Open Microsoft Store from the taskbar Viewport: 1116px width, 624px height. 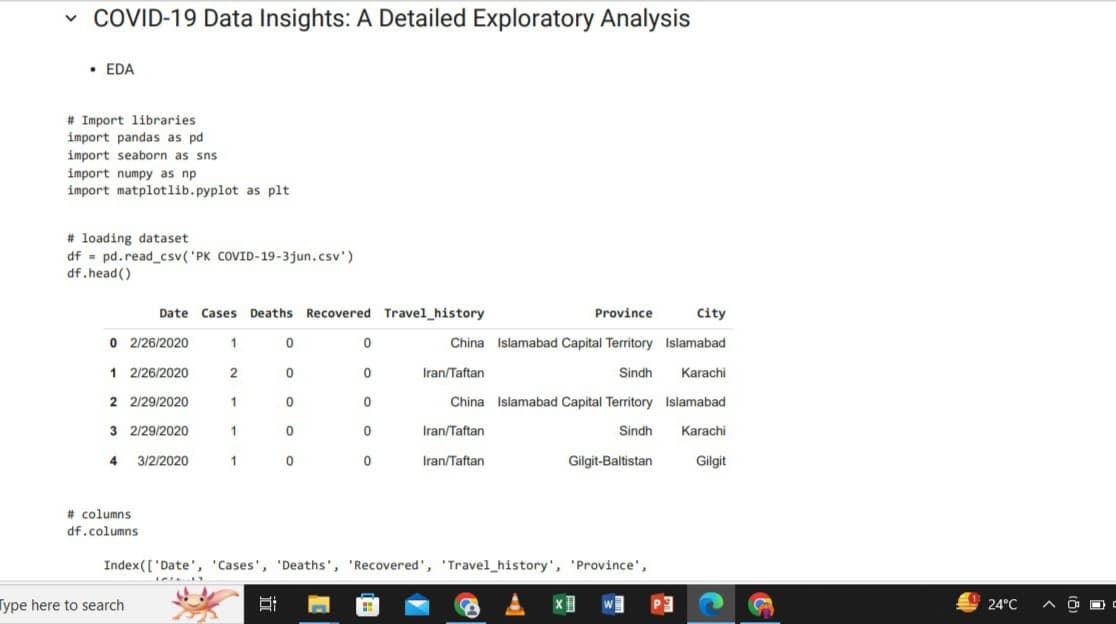pos(368,604)
